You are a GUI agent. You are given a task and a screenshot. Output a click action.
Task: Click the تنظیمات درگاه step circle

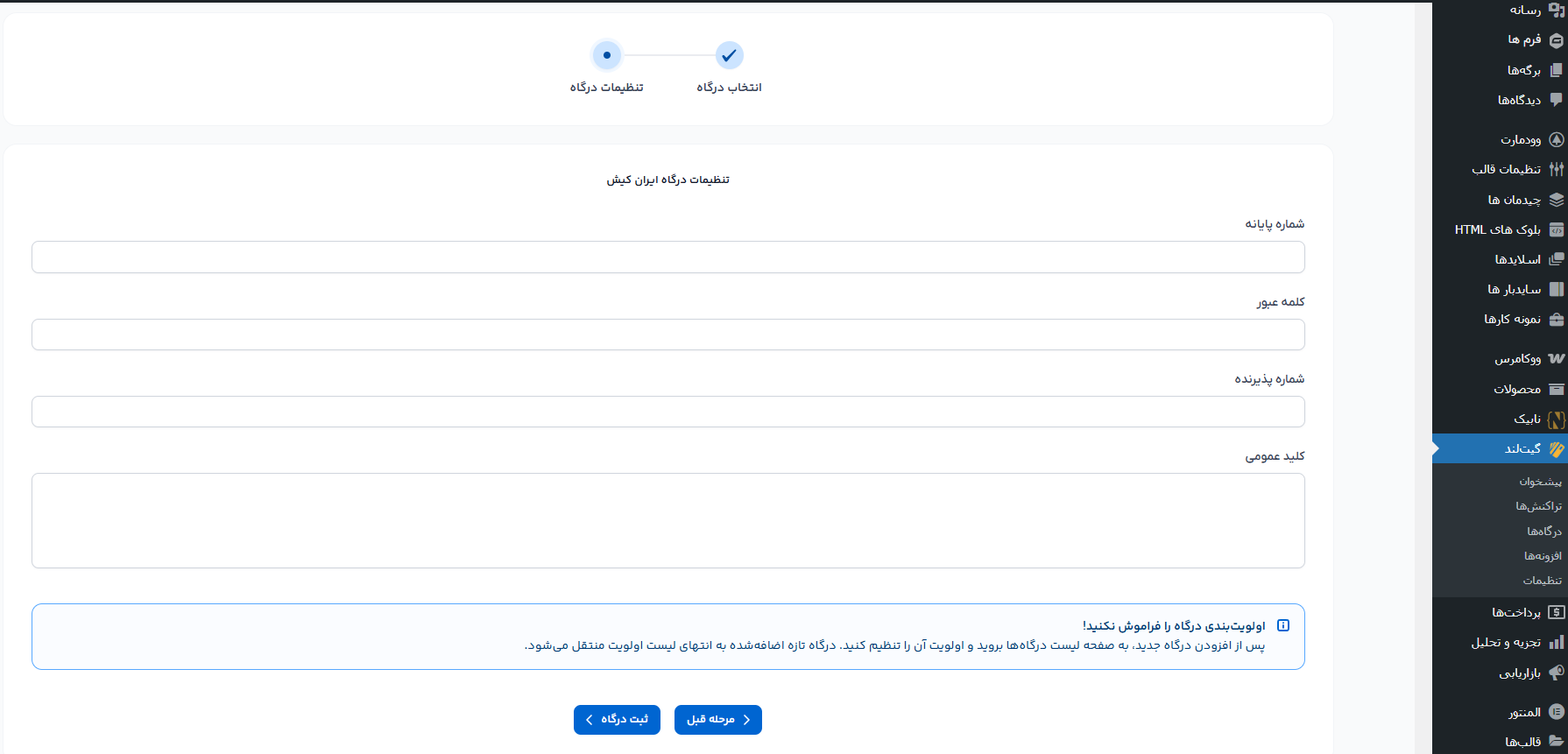click(x=607, y=55)
